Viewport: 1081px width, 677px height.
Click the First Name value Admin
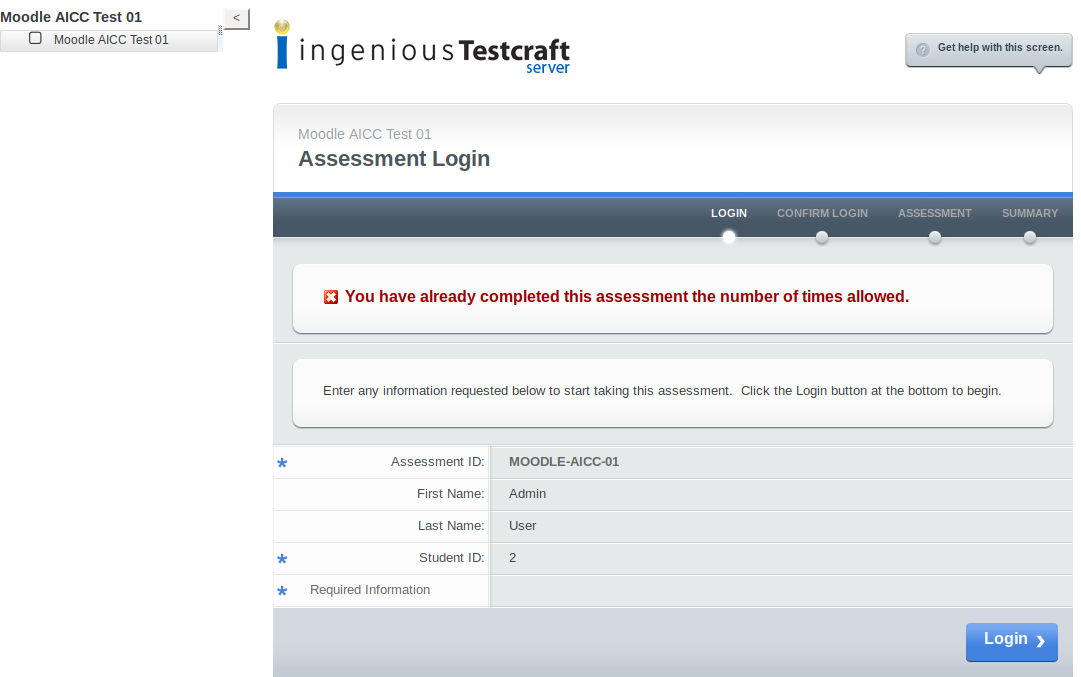(527, 494)
